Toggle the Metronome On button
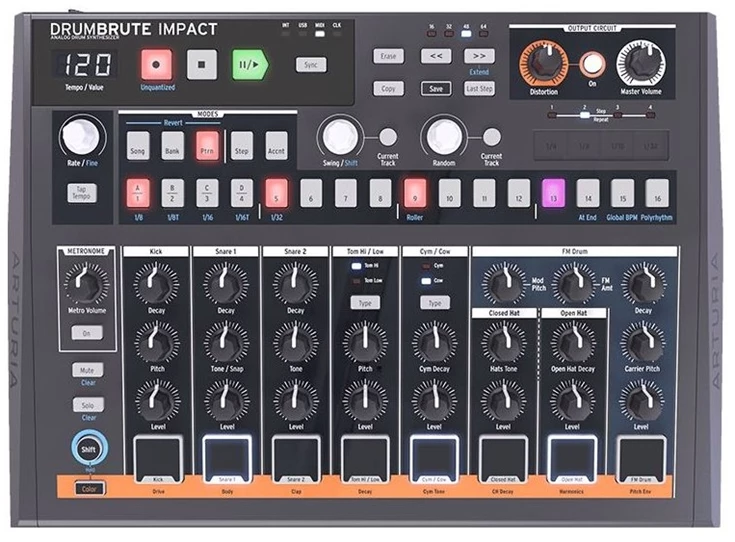This screenshot has width=735, height=542. pos(87,333)
